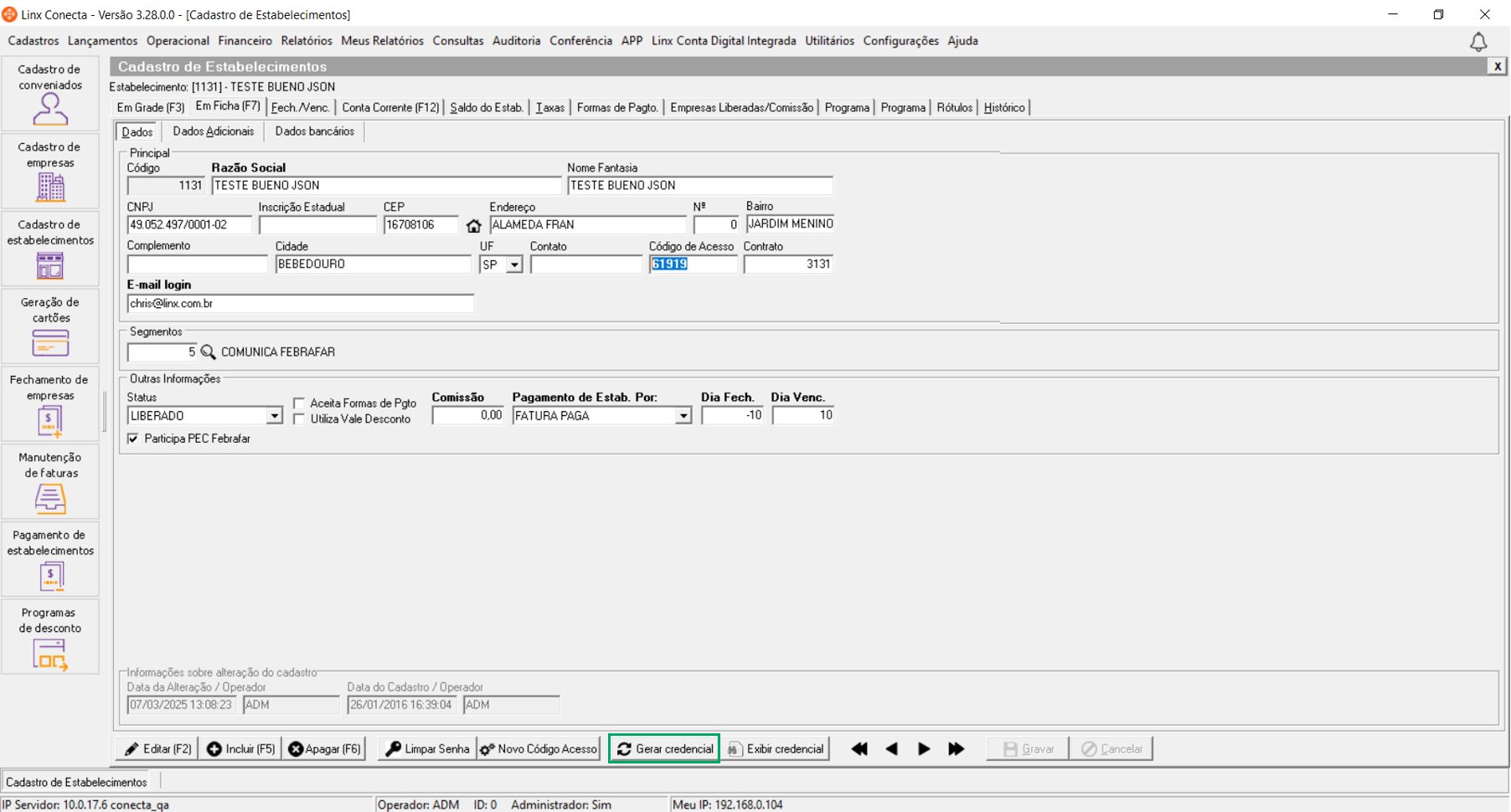Open Programas de desconto sidebar icon

(x=50, y=637)
